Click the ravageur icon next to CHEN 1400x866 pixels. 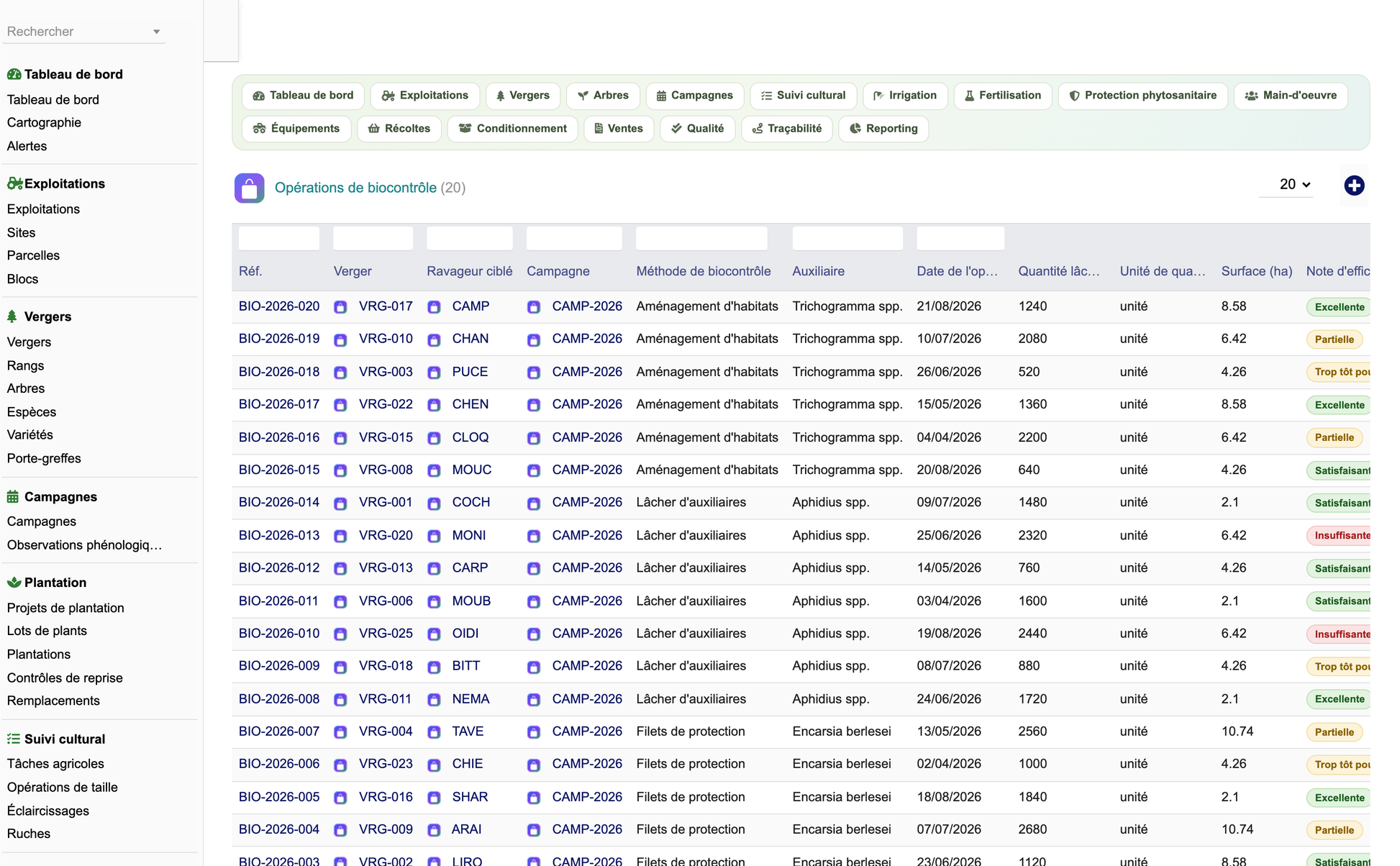[x=434, y=405]
